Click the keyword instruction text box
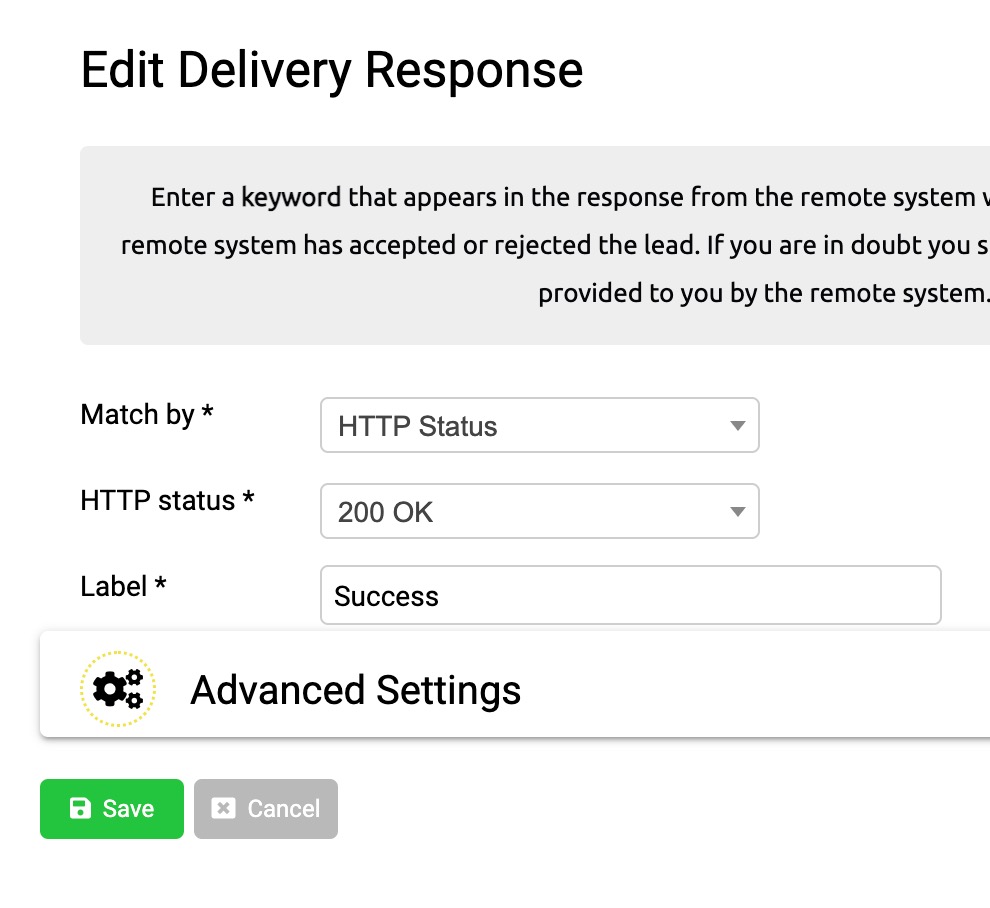 click(x=535, y=244)
